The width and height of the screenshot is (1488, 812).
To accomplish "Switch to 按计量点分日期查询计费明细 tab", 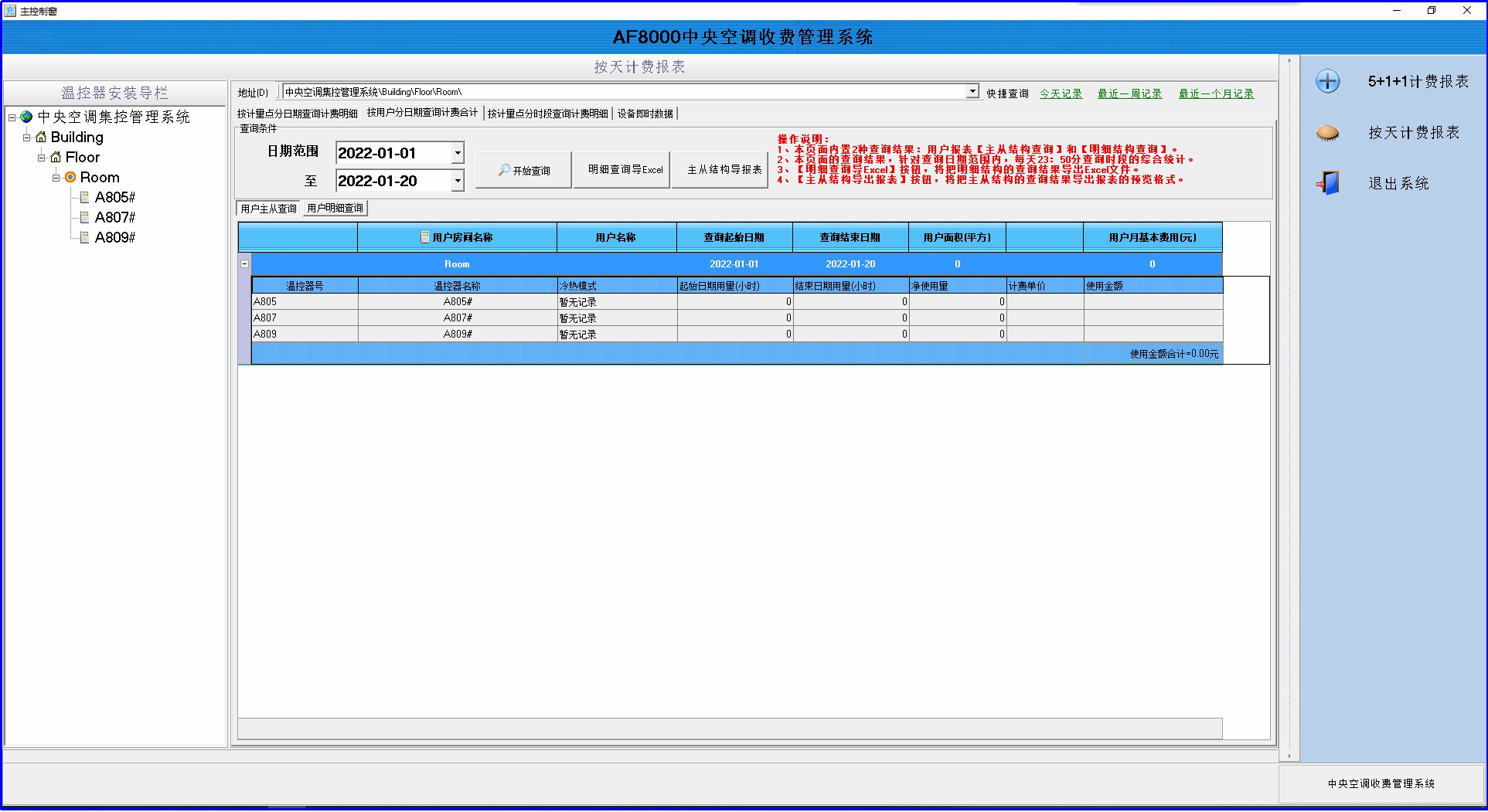I will (x=298, y=114).
